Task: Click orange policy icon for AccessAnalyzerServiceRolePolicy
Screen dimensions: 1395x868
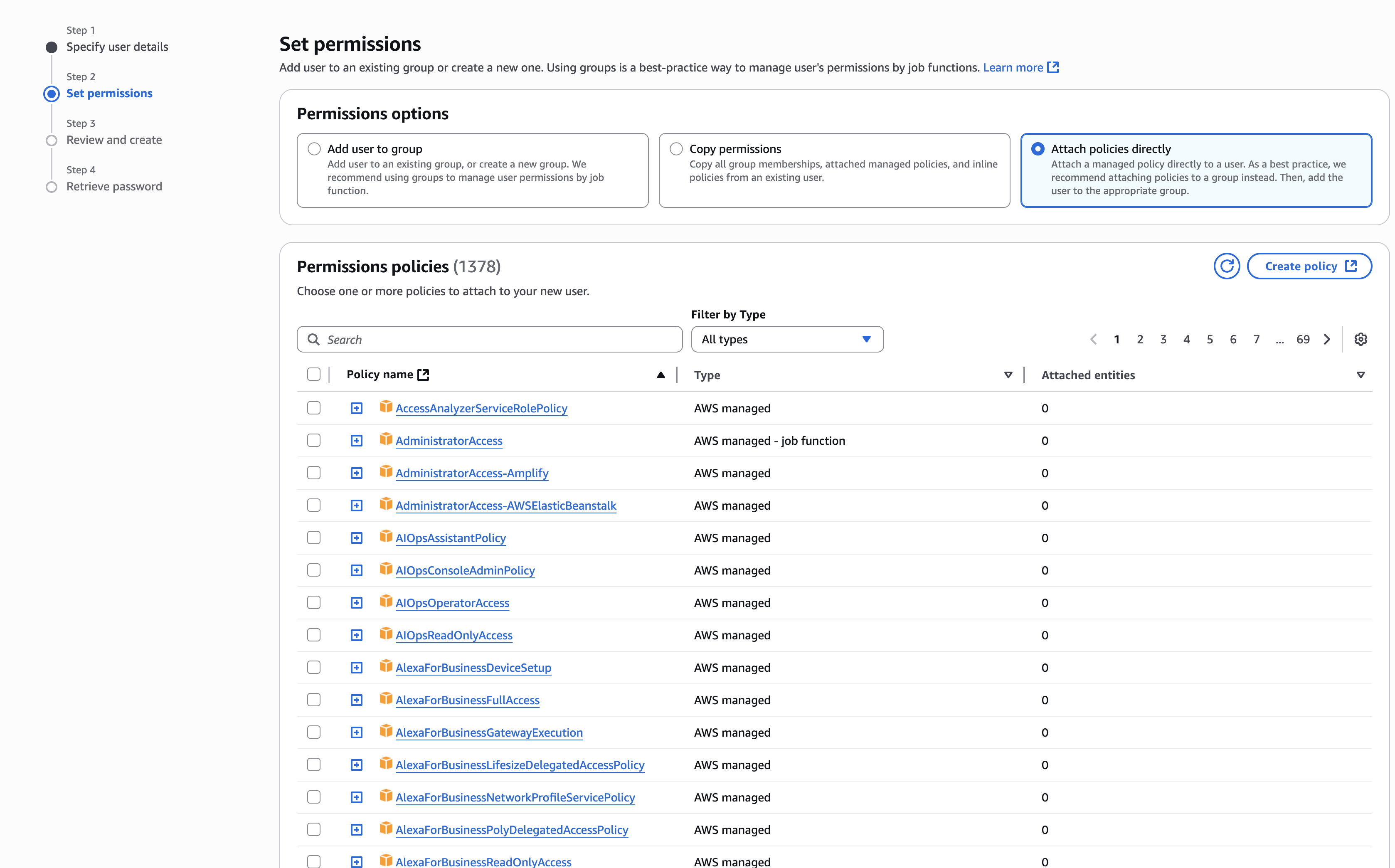Action: click(x=386, y=407)
